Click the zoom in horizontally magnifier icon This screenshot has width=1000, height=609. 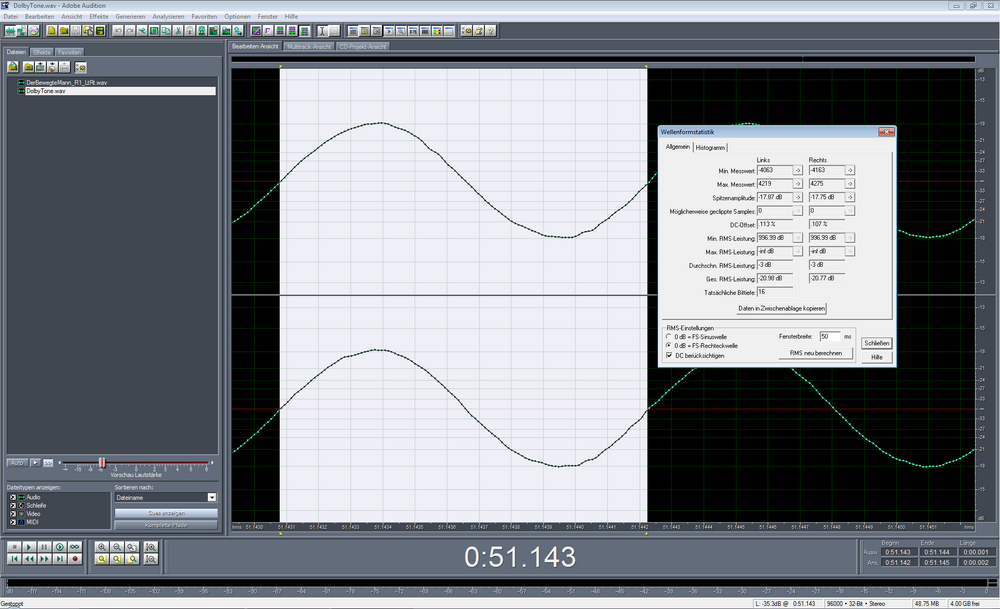pyautogui.click(x=102, y=547)
